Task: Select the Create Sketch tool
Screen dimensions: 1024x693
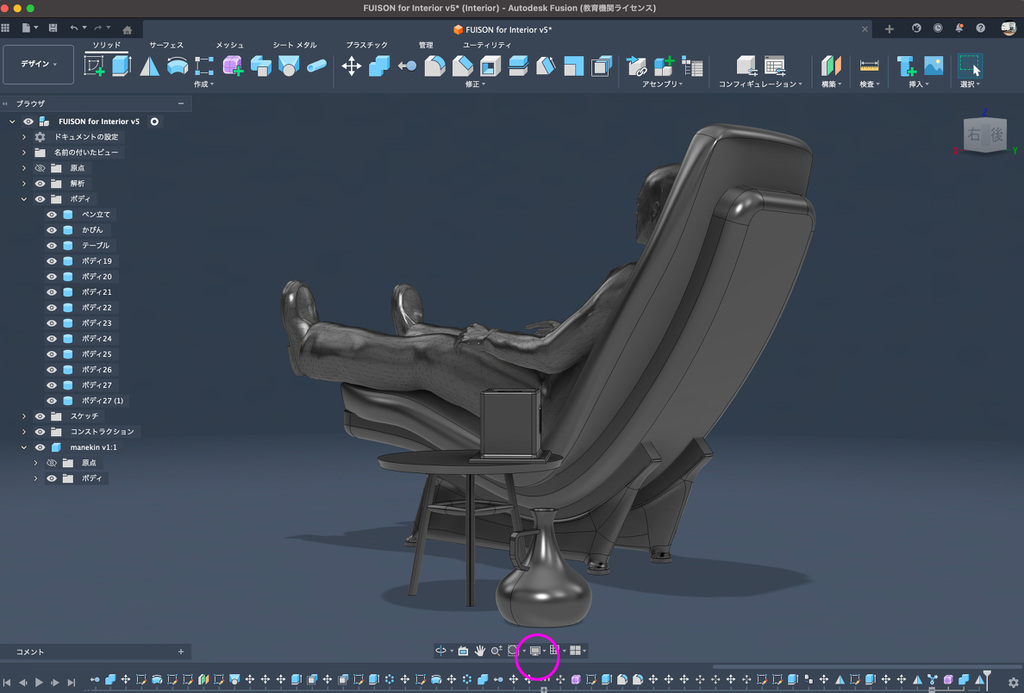Action: click(95, 66)
